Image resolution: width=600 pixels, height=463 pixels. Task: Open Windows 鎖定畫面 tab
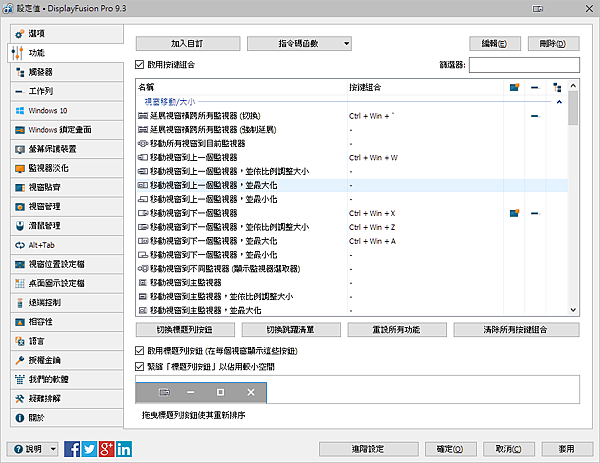pos(67,130)
